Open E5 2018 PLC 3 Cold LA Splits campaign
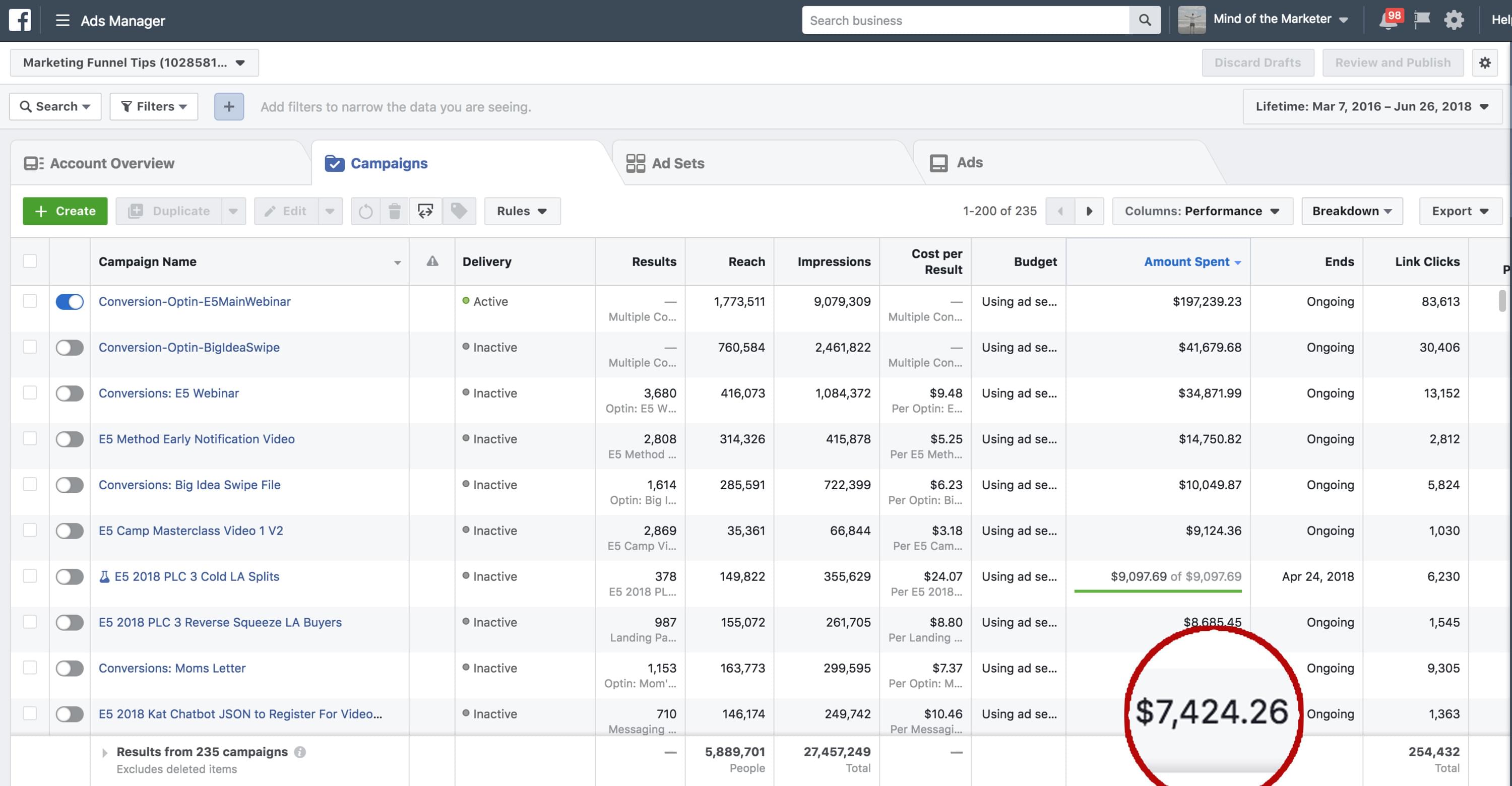The width and height of the screenshot is (1512, 786). point(197,576)
